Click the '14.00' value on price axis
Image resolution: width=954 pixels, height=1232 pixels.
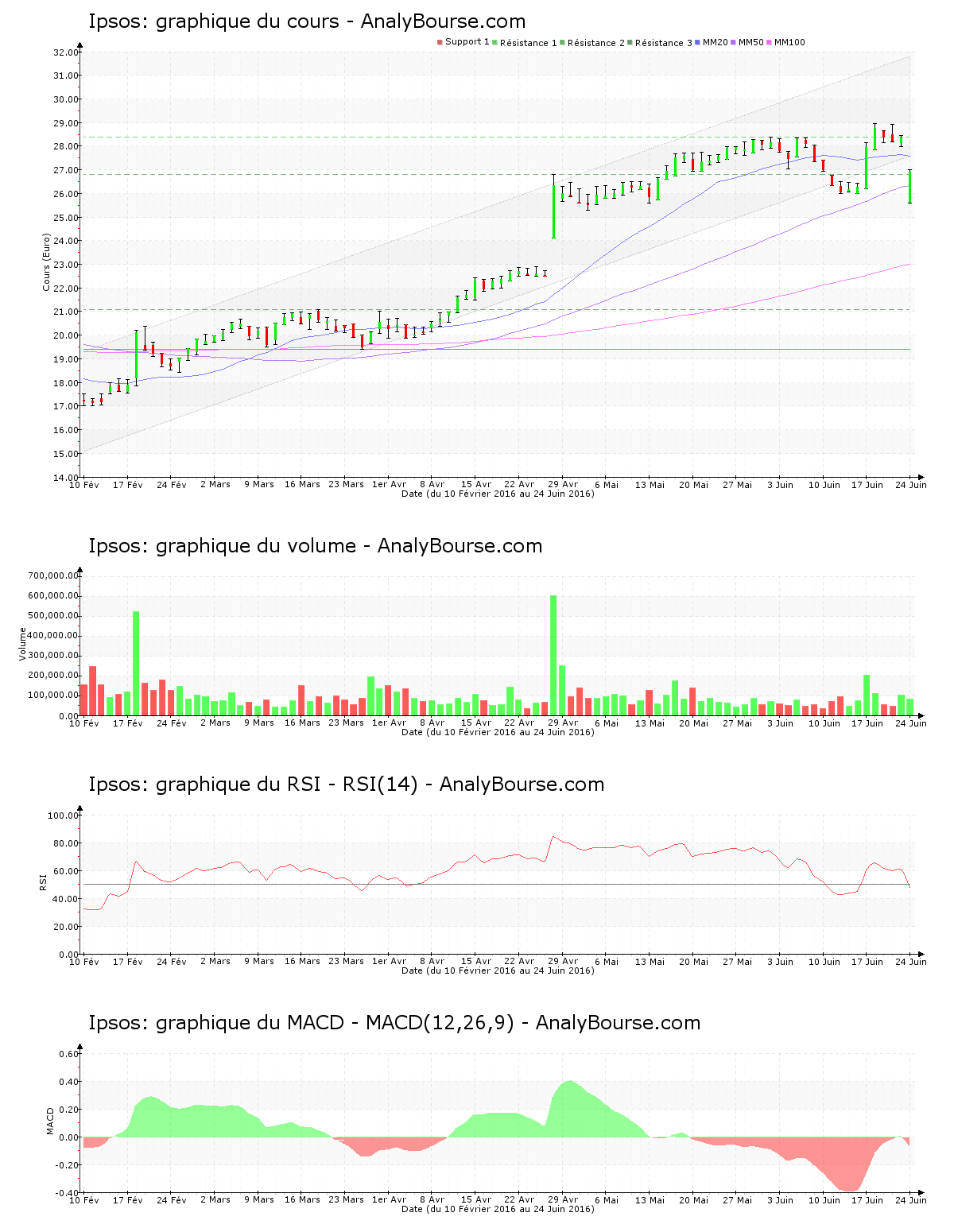[66, 478]
